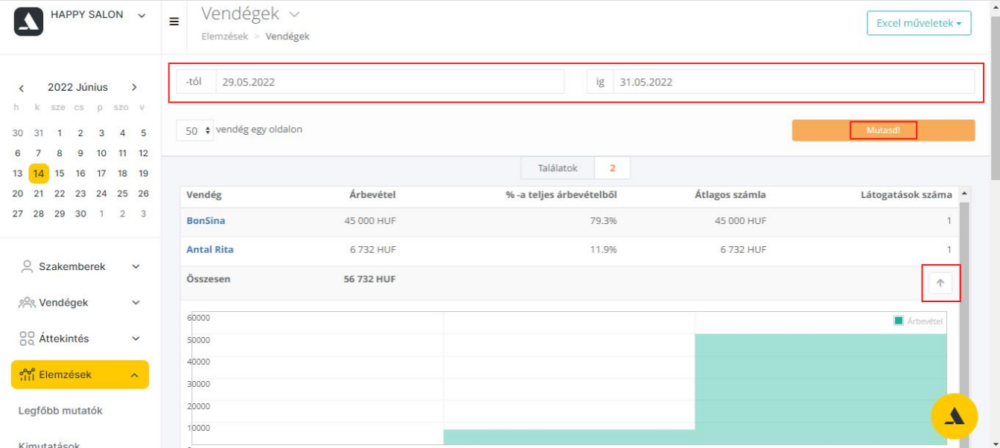
Task: Click the Szakemberek person icon
Action: (27, 267)
